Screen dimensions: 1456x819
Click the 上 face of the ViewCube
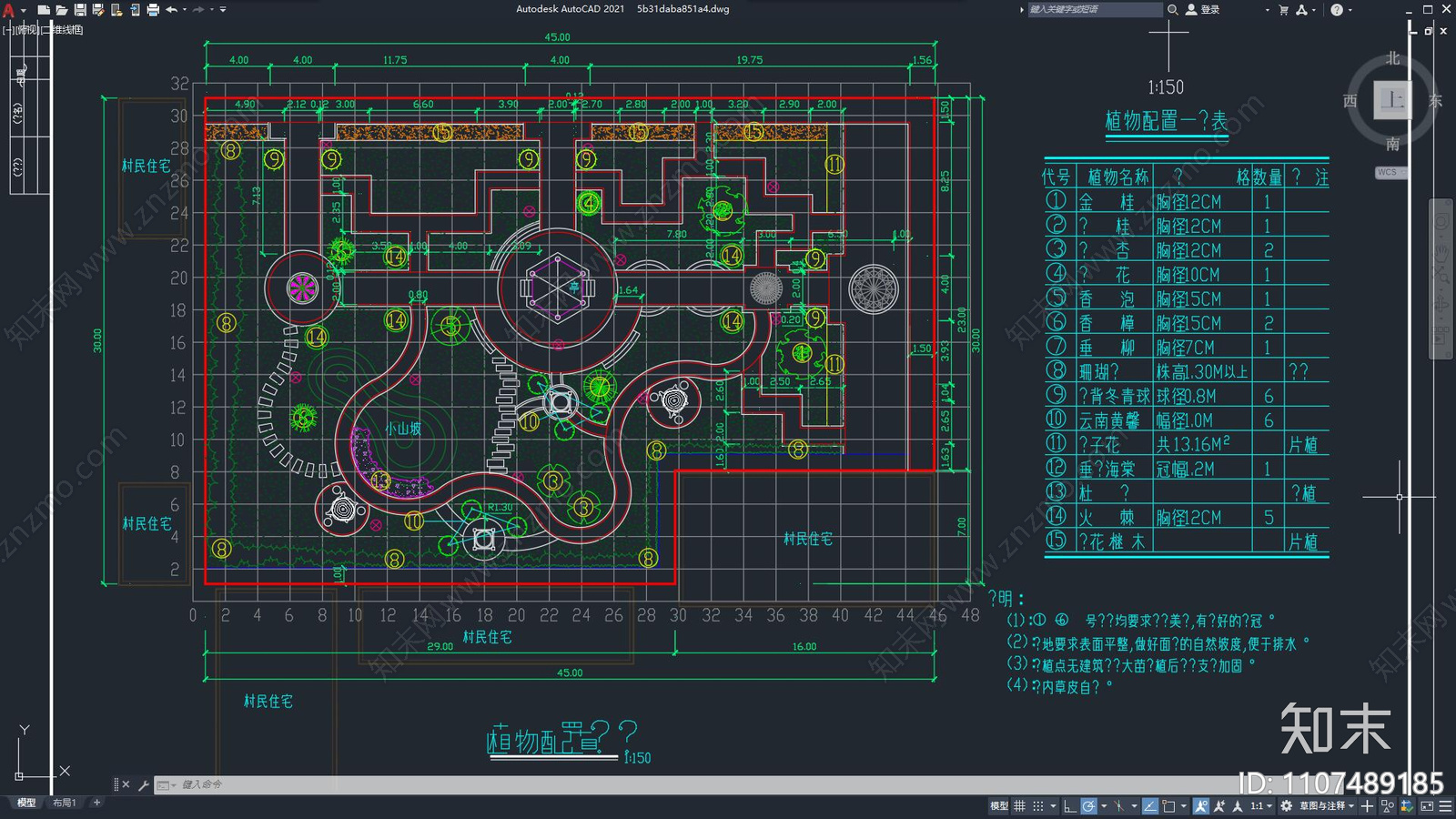click(x=1392, y=100)
